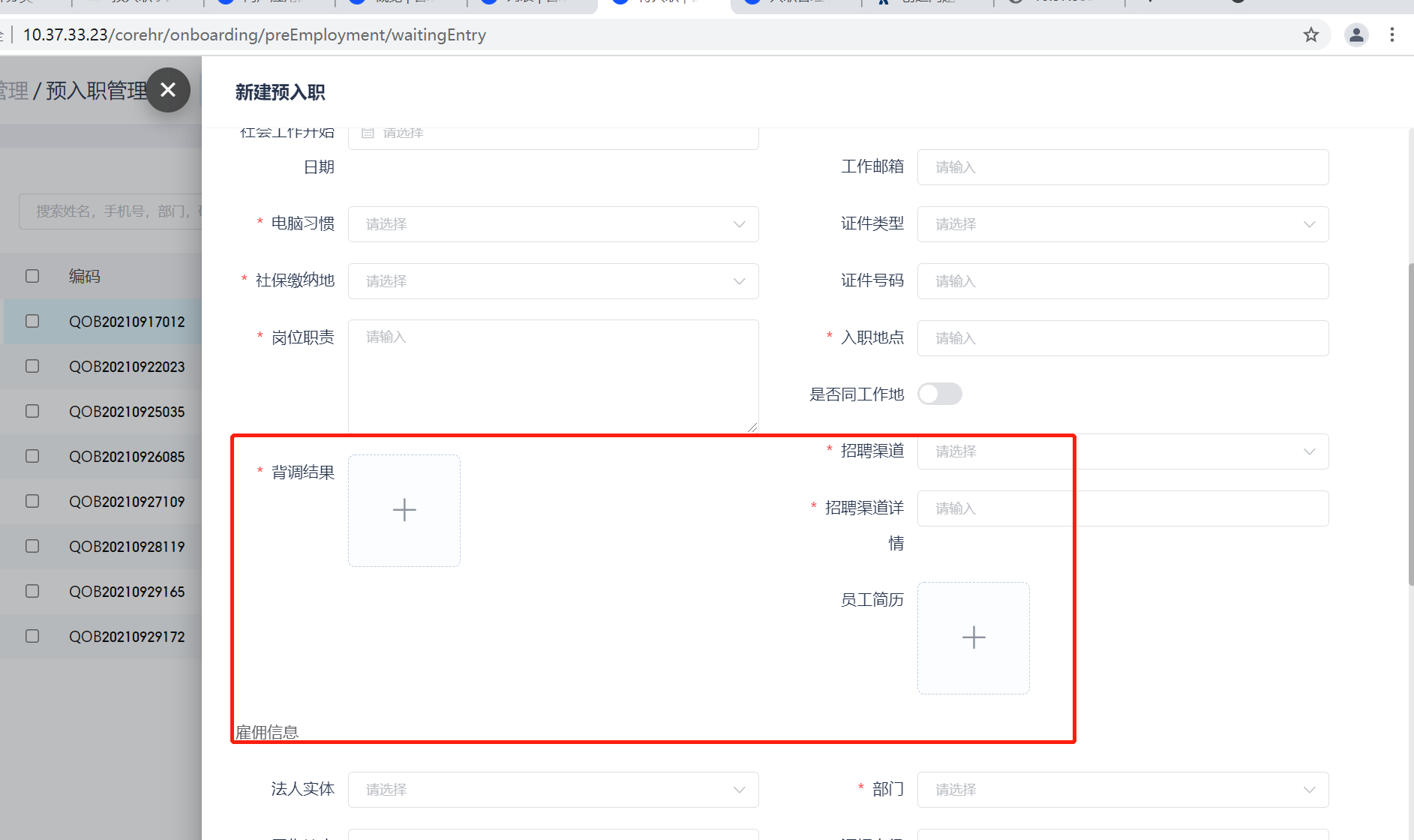
Task: Bookmark this page with star icon
Action: click(1310, 35)
